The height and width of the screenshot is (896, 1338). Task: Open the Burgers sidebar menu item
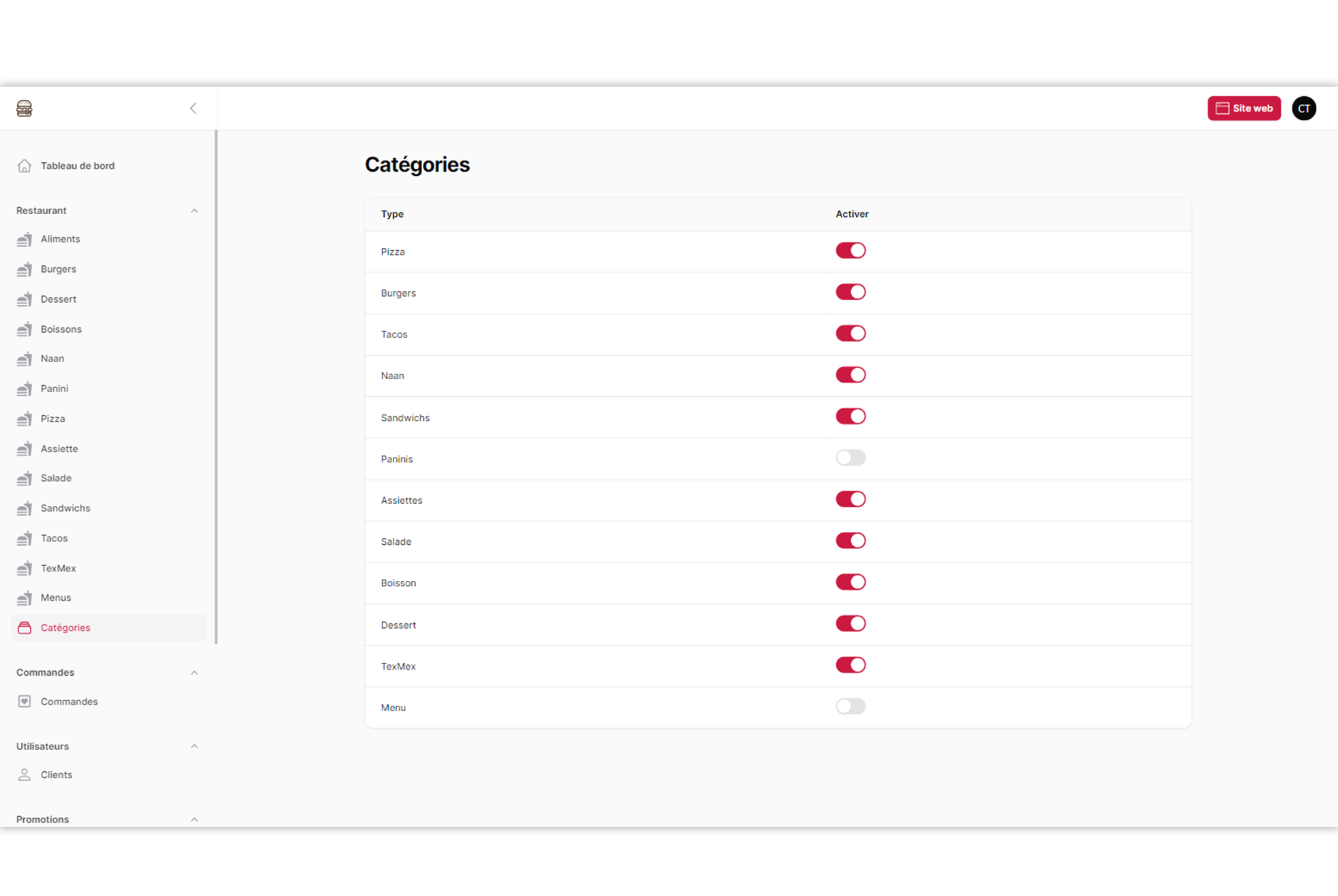point(59,269)
